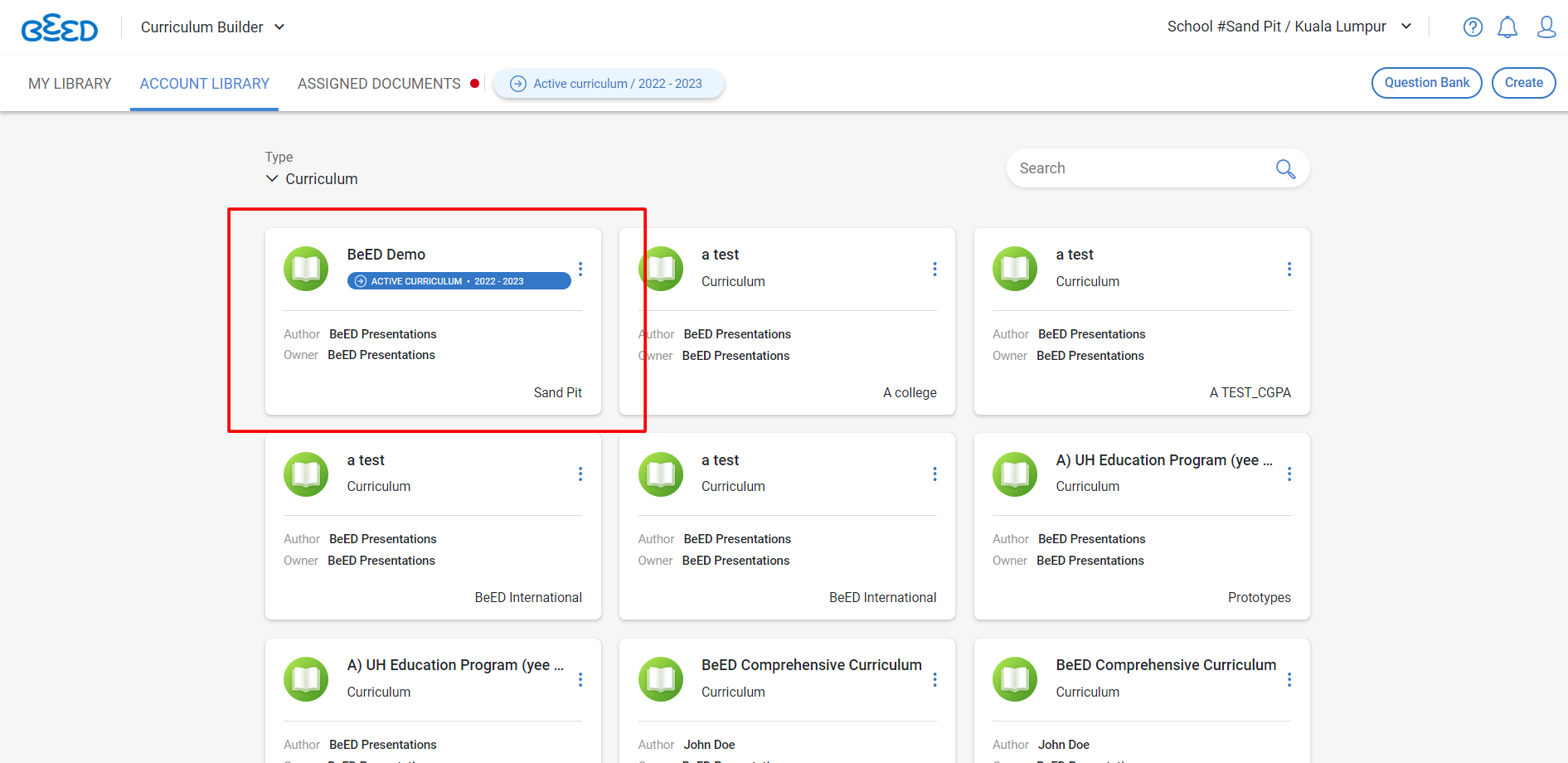Open the help question mark icon

[x=1473, y=27]
